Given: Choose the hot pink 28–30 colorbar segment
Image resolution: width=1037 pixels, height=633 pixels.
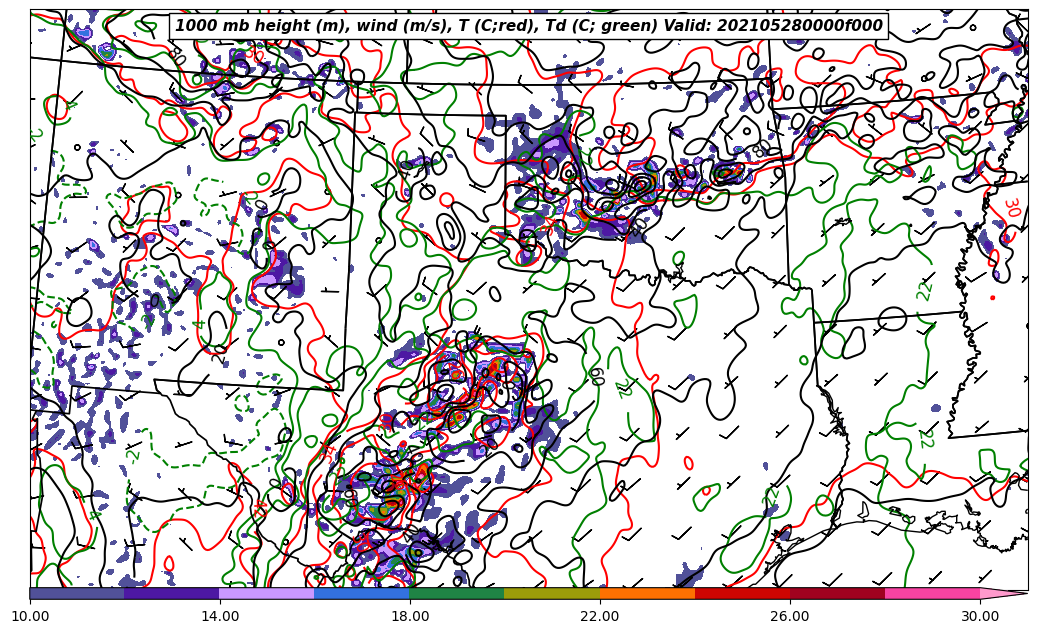Looking at the screenshot, I should click(932, 594).
